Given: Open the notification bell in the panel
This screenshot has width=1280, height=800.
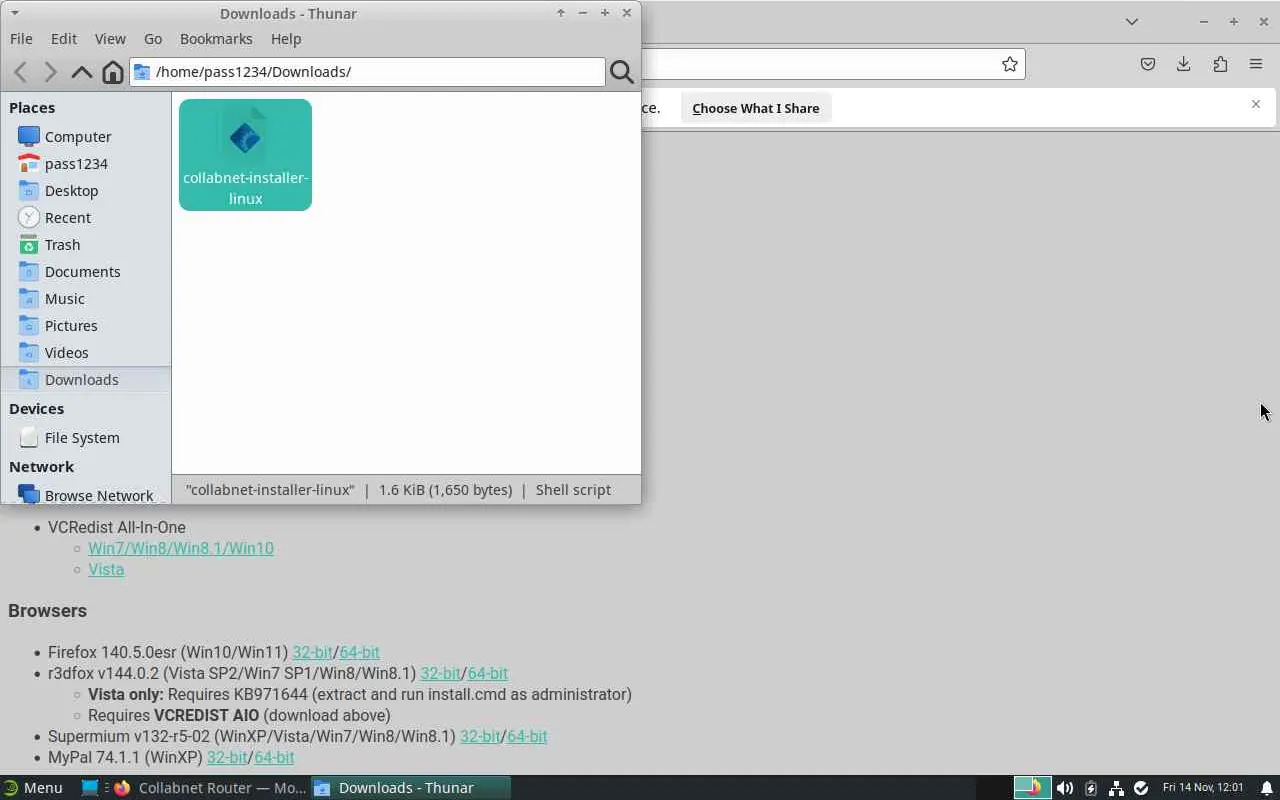Looking at the screenshot, I should pyautogui.click(x=1266, y=788).
